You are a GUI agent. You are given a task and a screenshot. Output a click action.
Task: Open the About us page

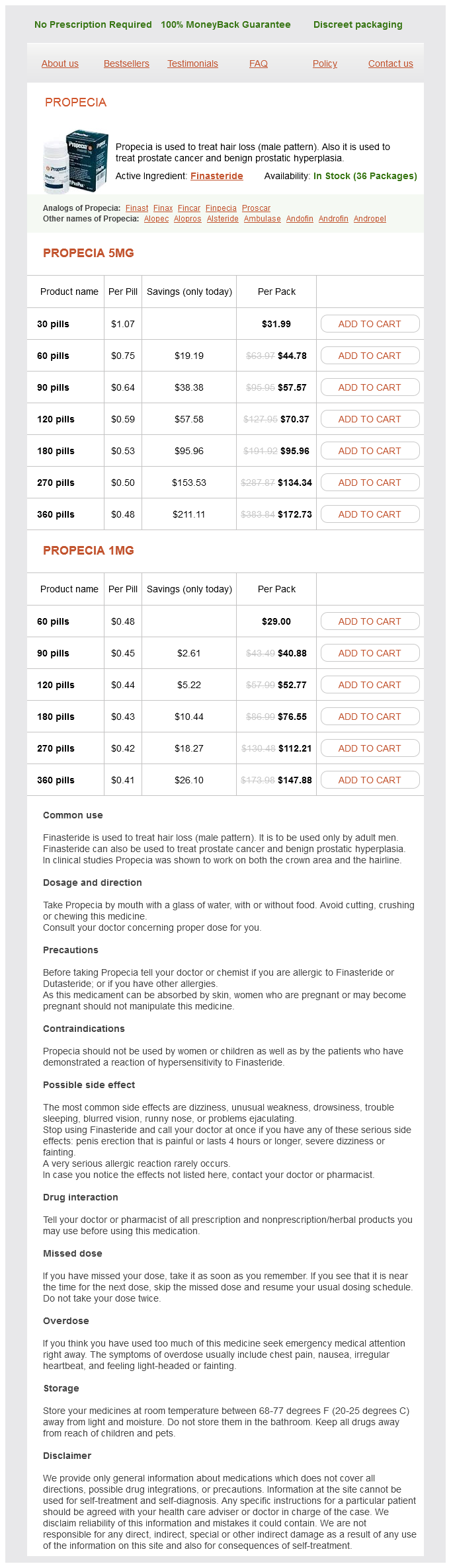(x=60, y=64)
